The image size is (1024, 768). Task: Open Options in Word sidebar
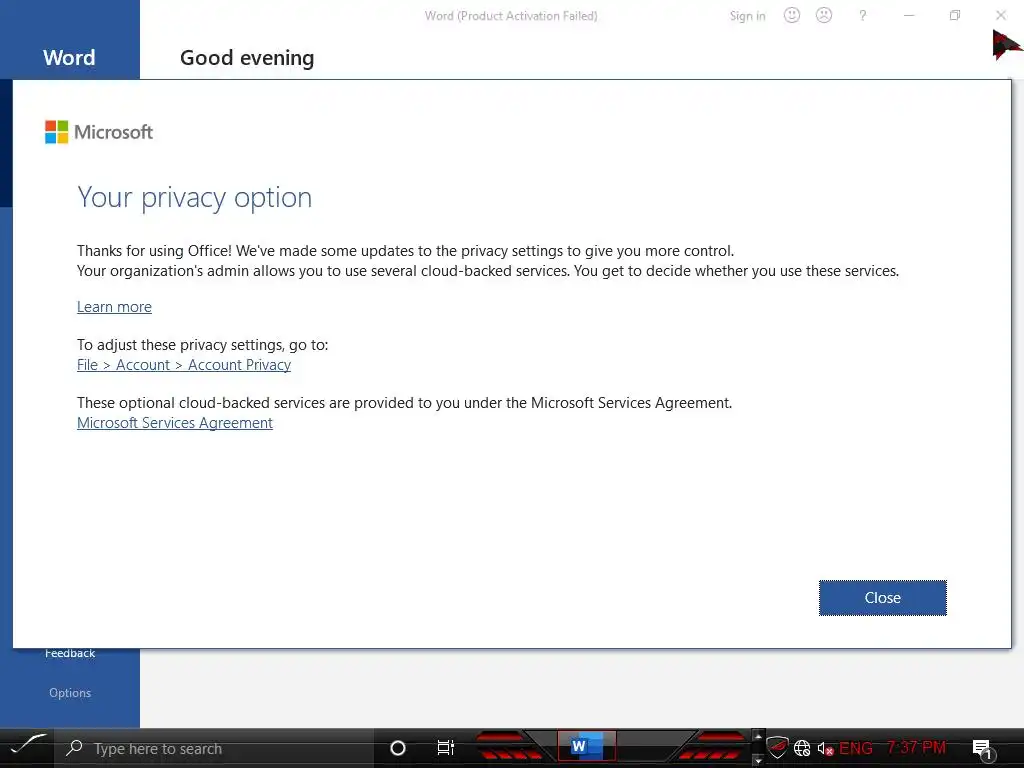pos(70,693)
